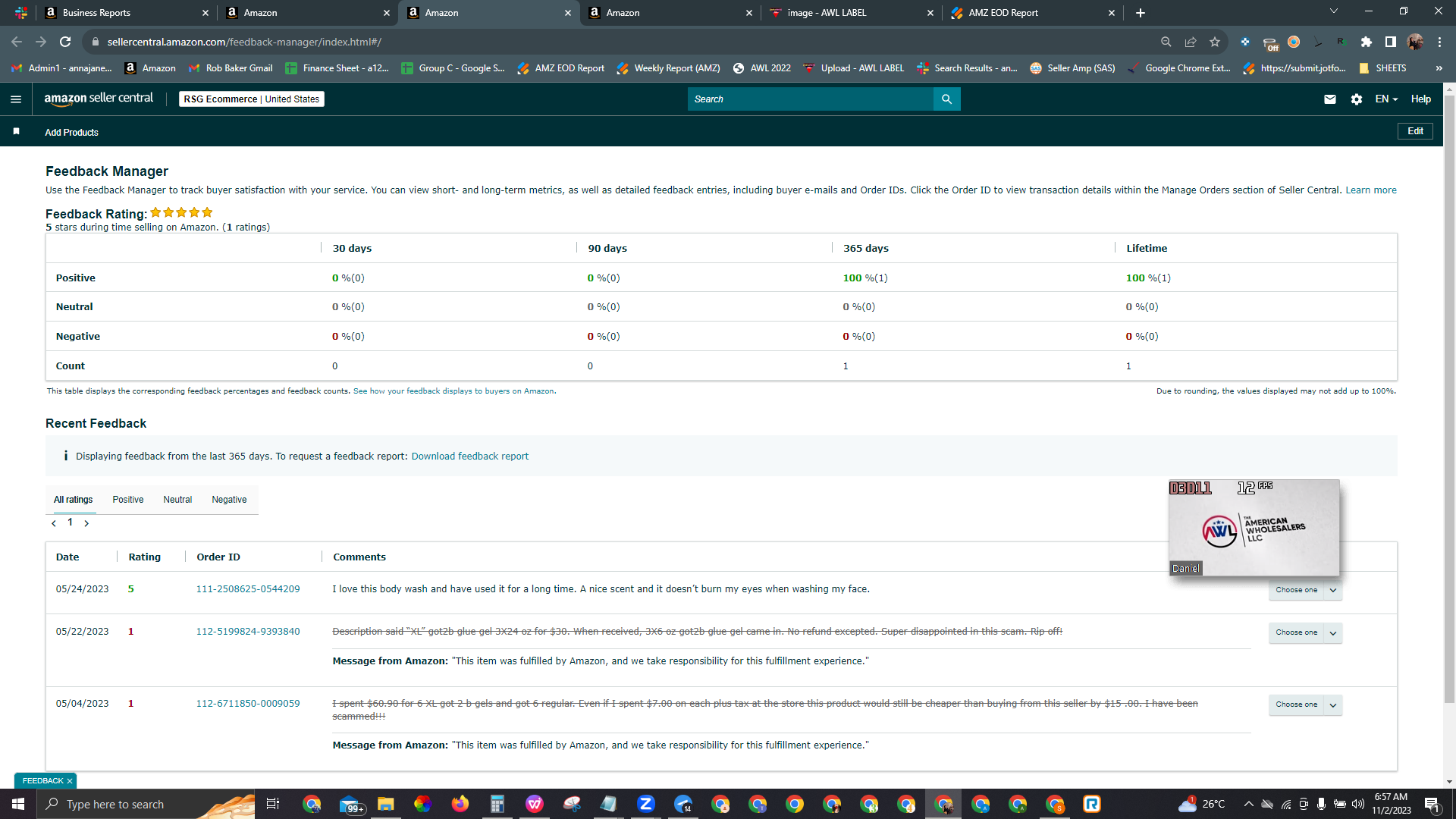Click the browser address bar URL
This screenshot has width=1456, height=819.
pyautogui.click(x=244, y=42)
